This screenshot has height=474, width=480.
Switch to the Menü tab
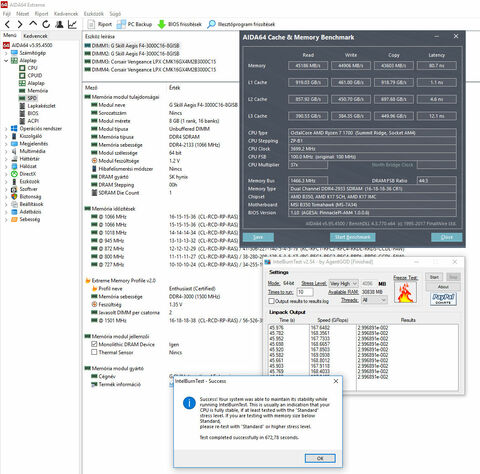point(10,35)
